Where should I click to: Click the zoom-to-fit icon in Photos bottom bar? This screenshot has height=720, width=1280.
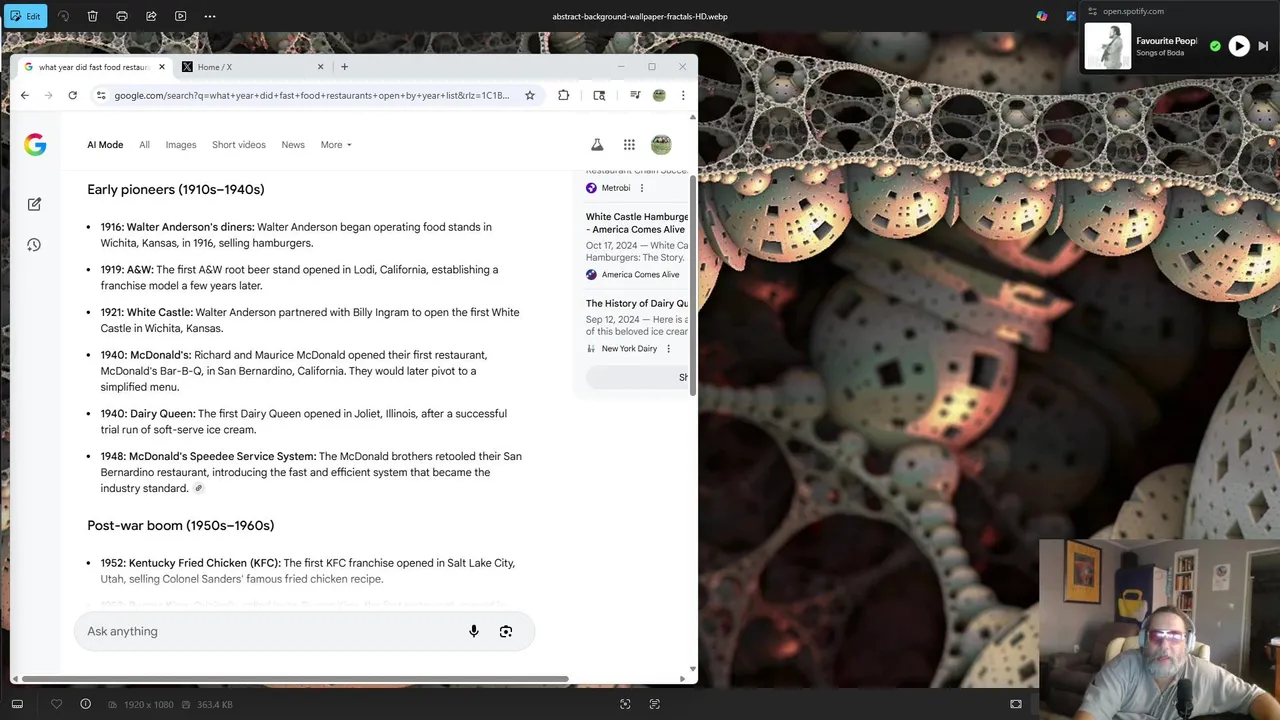point(625,704)
